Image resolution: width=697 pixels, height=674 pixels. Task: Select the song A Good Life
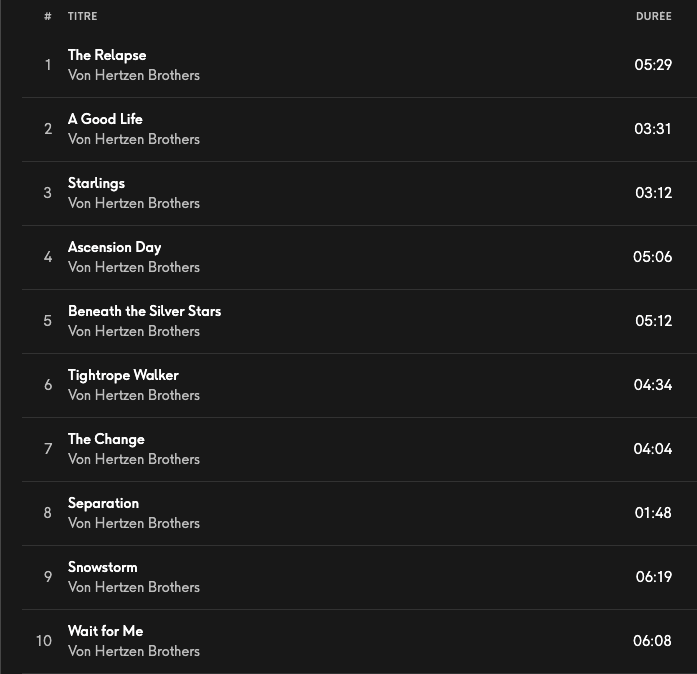click(x=105, y=119)
